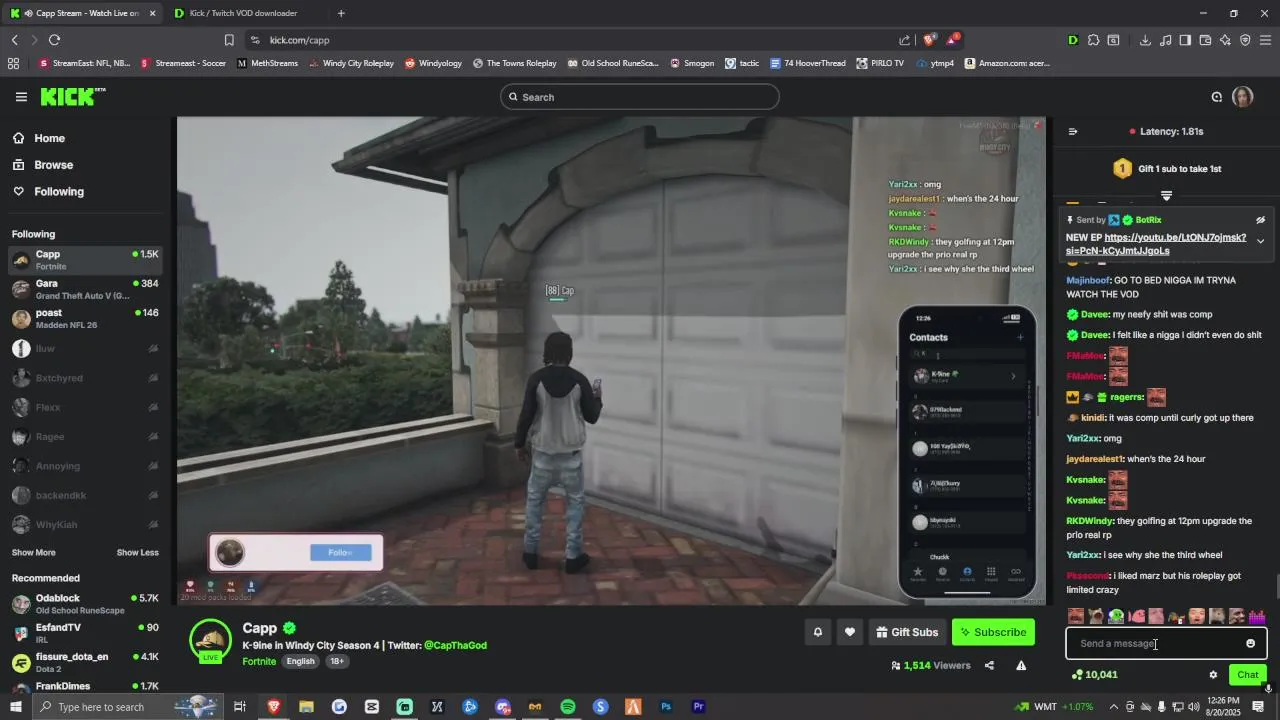The image size is (1280, 720).
Task: Toggle notification bell for Capp
Action: pyautogui.click(x=817, y=632)
